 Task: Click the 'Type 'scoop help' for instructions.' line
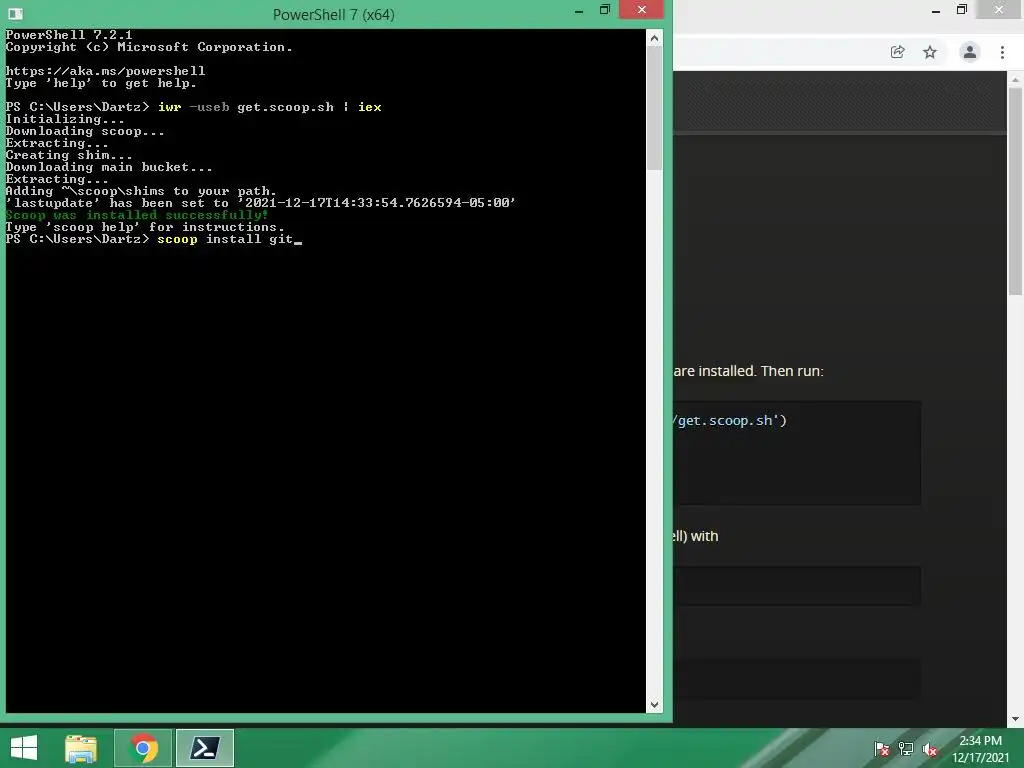(x=145, y=227)
